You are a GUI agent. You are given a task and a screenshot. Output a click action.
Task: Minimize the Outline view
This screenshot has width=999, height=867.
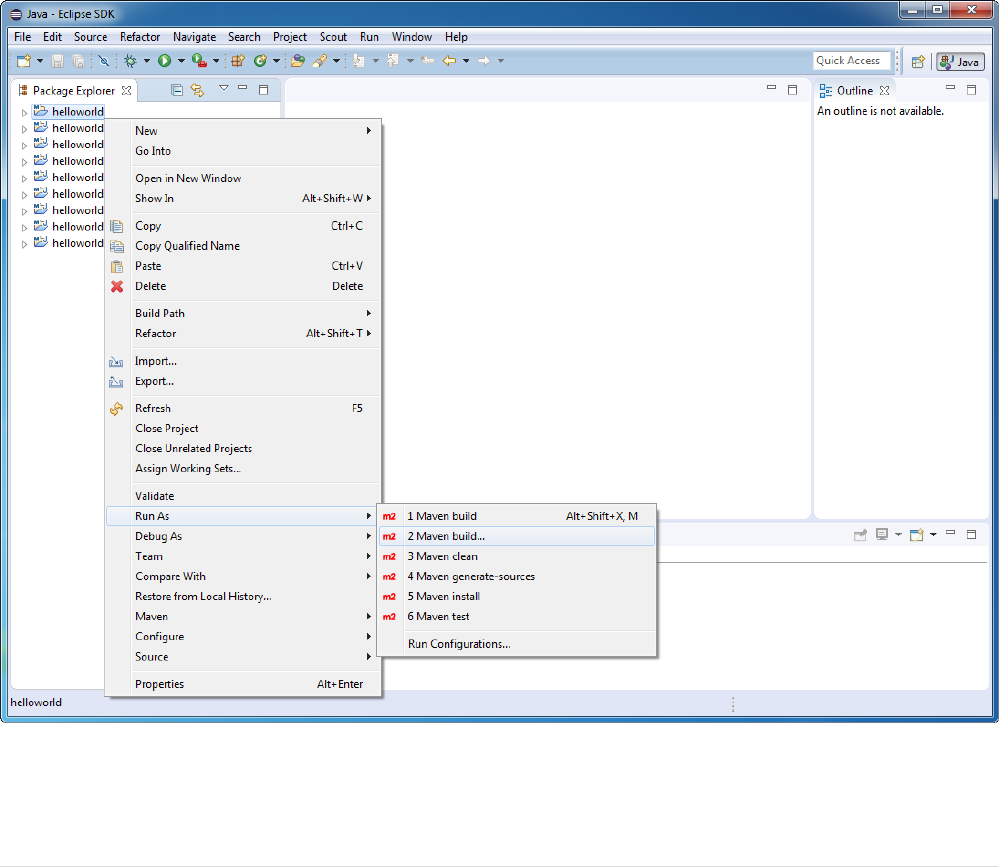pos(951,88)
